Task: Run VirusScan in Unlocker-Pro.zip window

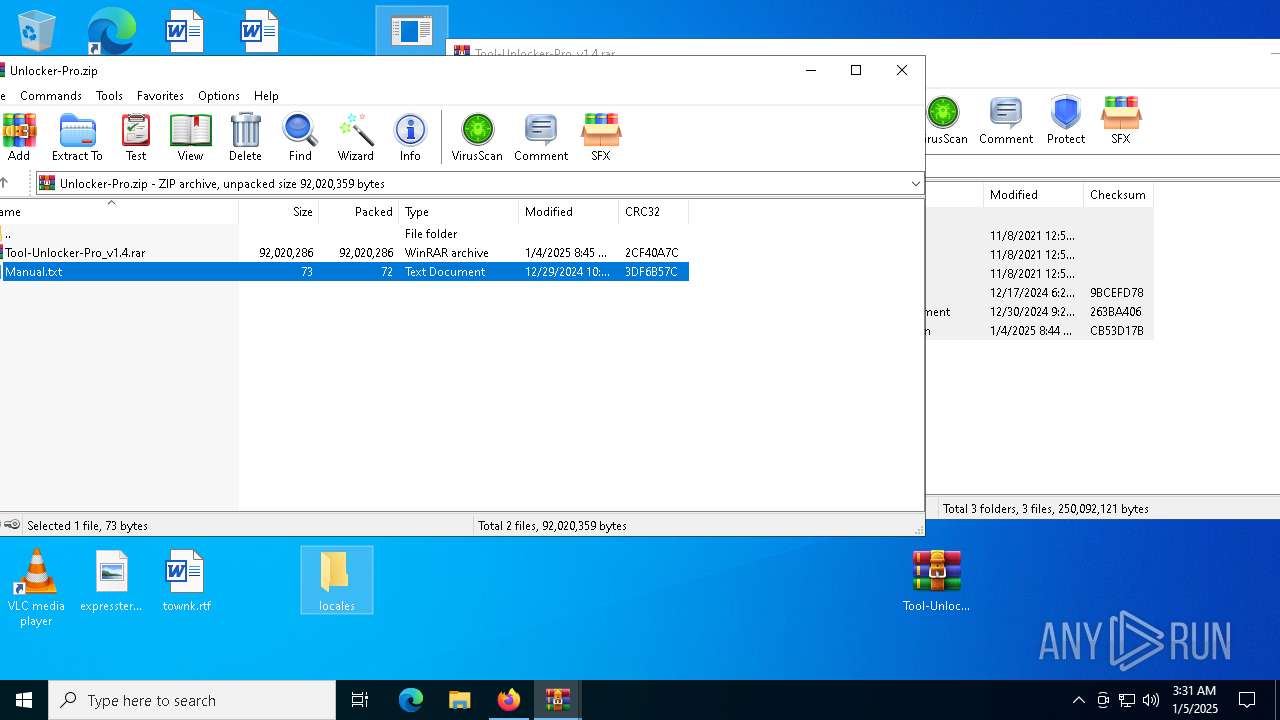Action: 477,137
